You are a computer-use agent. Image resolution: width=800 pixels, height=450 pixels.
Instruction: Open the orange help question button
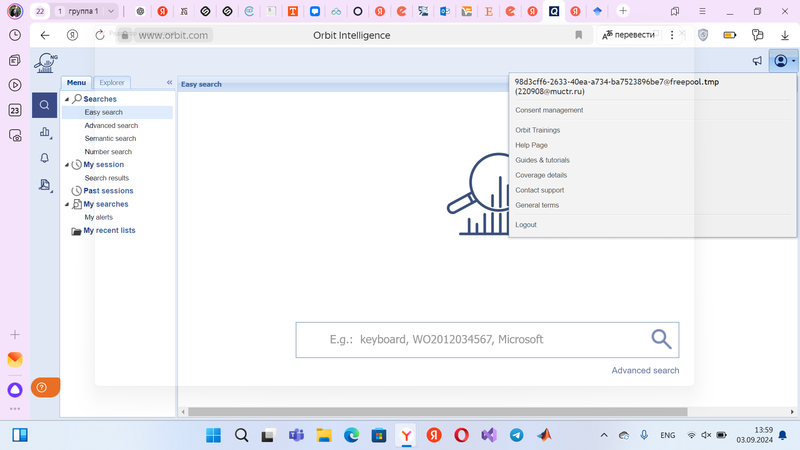(45, 388)
